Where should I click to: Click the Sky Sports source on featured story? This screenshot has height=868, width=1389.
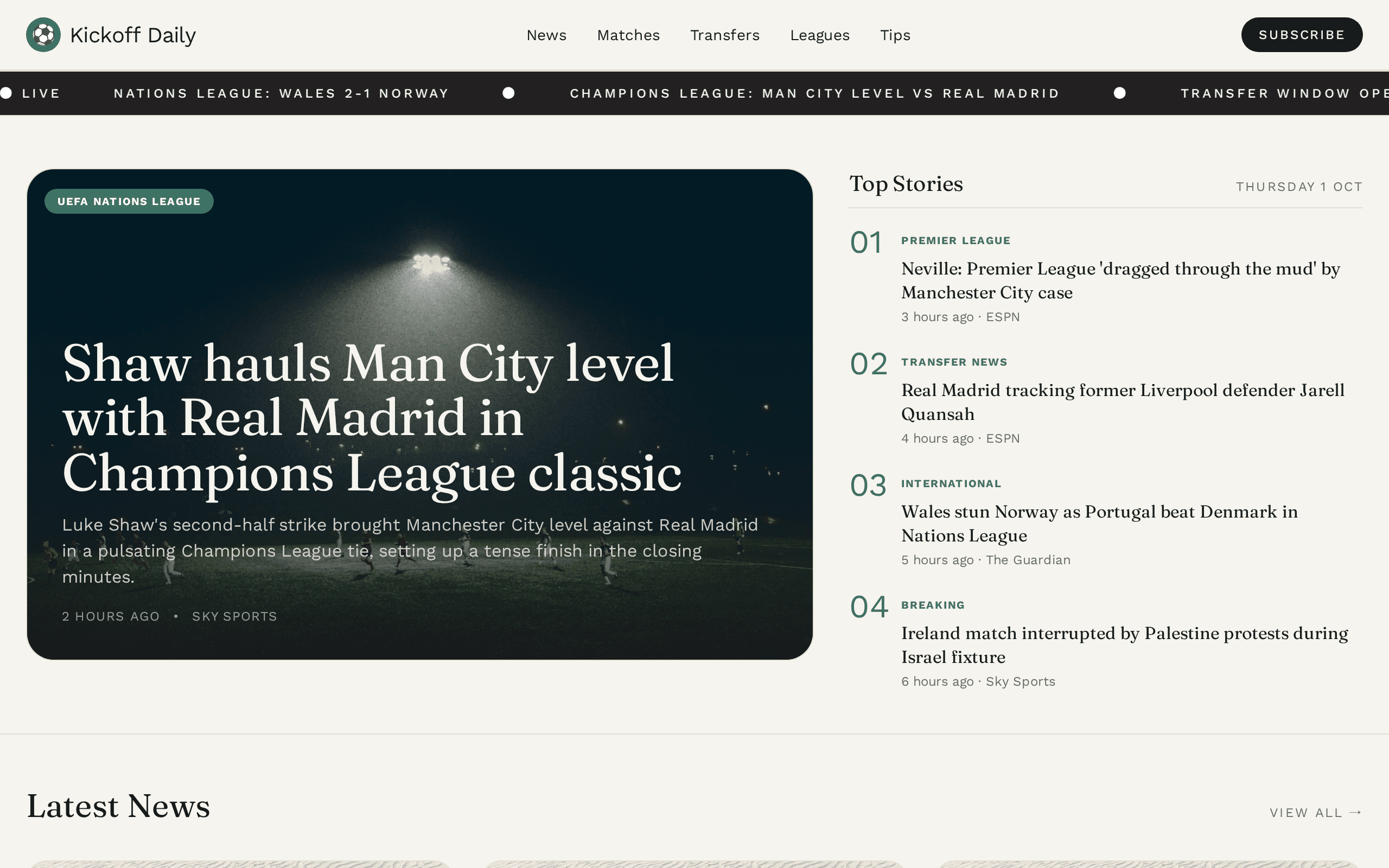234,616
